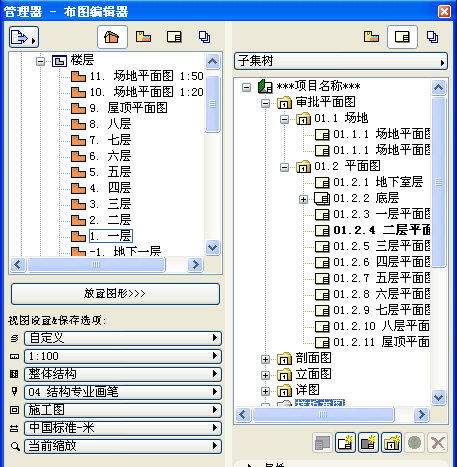The height and width of the screenshot is (467, 457).
Task: Select story 8. 八层
Action: point(110,124)
